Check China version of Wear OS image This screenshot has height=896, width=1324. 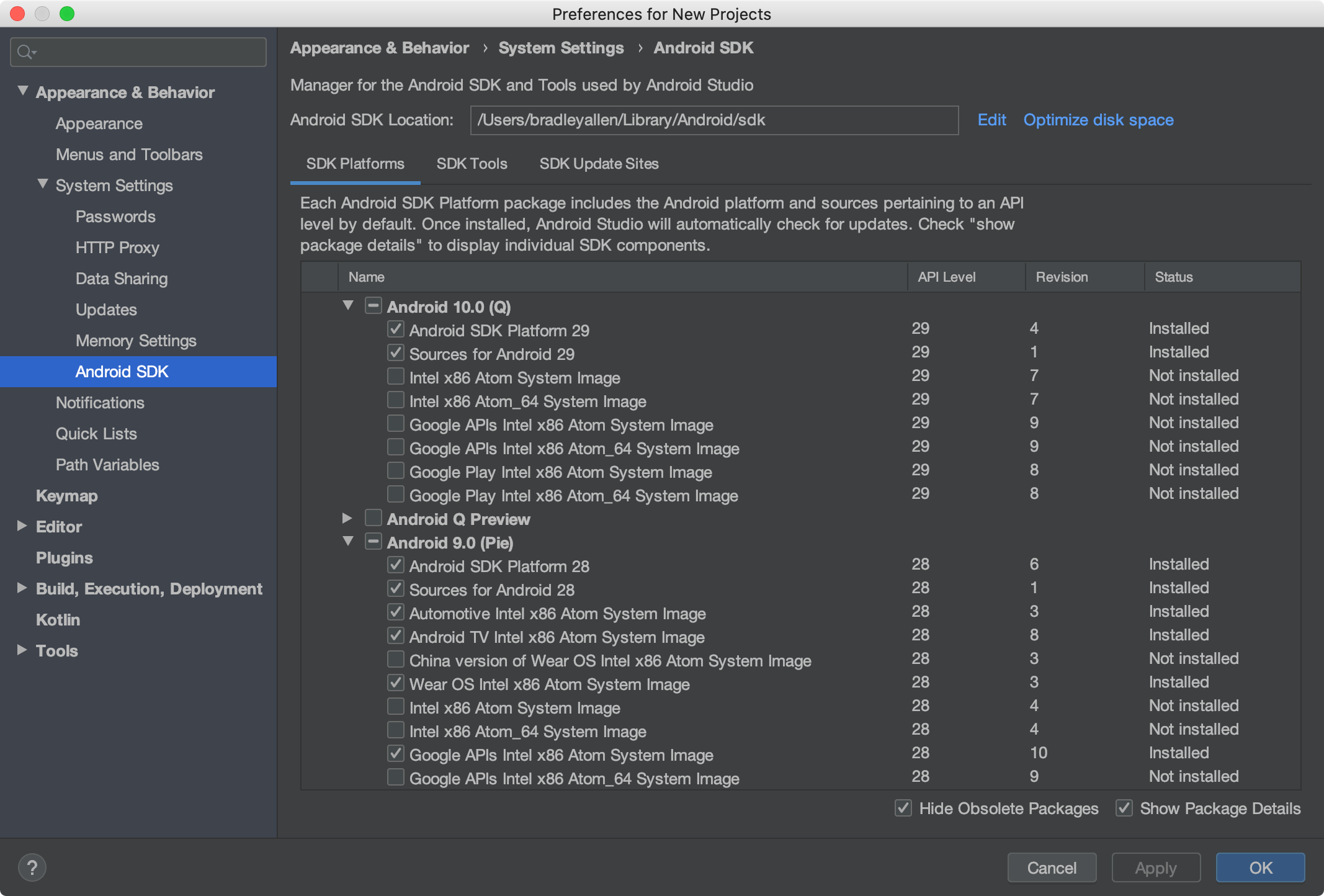pos(395,660)
